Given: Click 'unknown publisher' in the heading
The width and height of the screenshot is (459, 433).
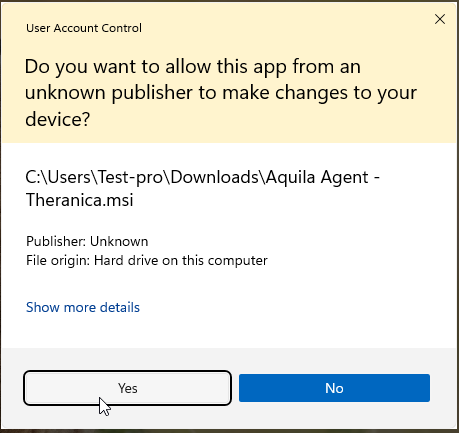Looking at the screenshot, I should (x=109, y=93).
